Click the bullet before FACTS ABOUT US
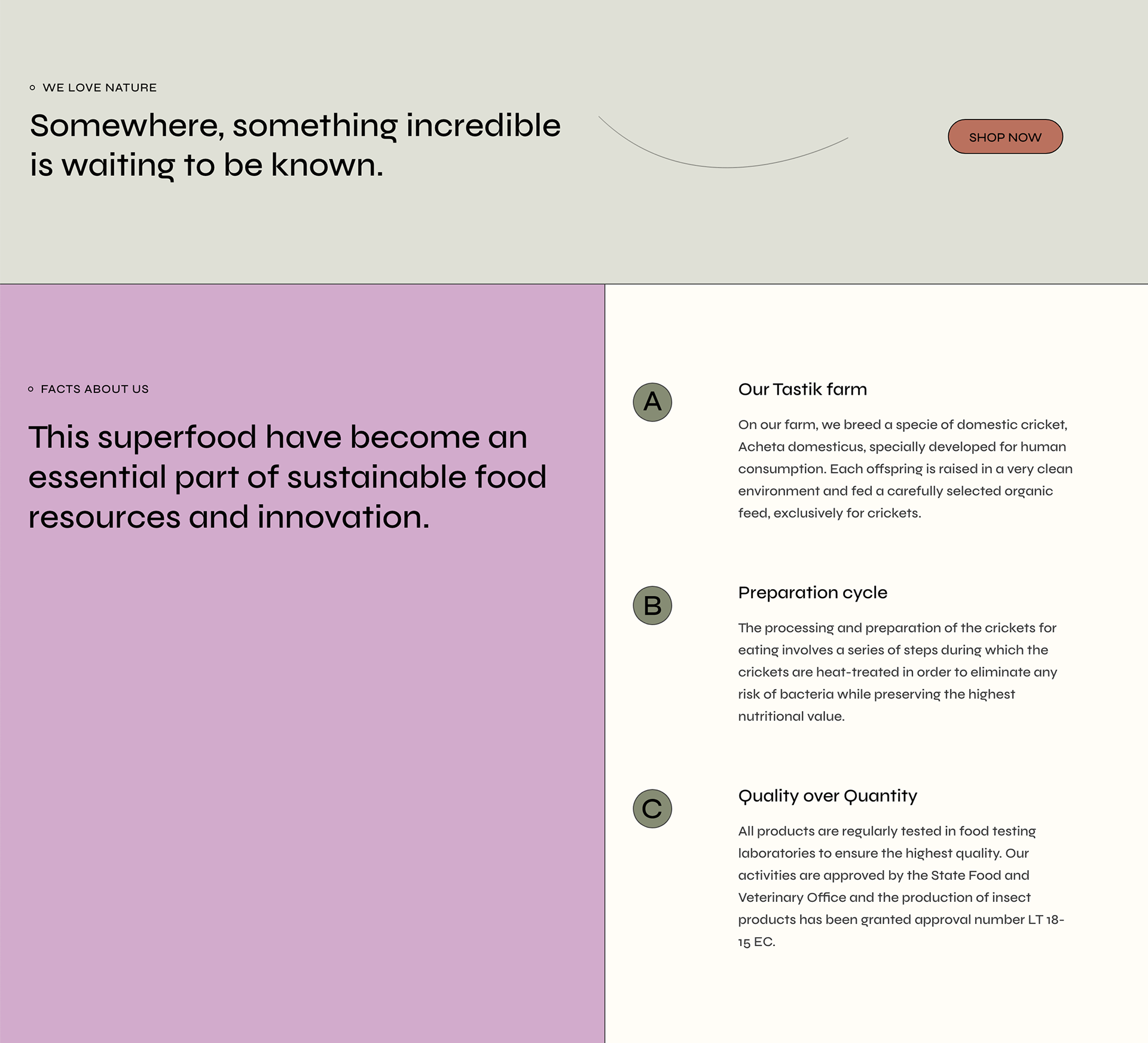The width and height of the screenshot is (1148, 1043). click(31, 389)
